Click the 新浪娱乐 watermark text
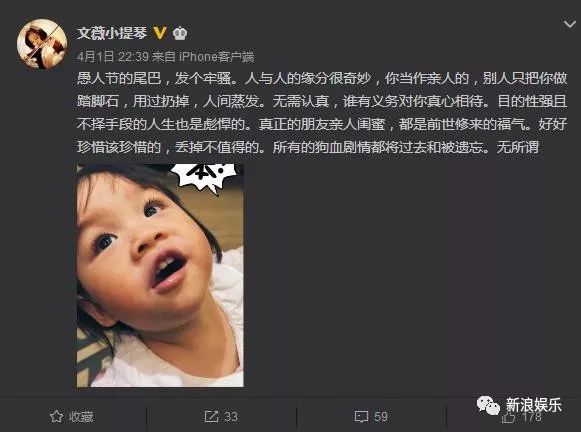 pyautogui.click(x=534, y=405)
